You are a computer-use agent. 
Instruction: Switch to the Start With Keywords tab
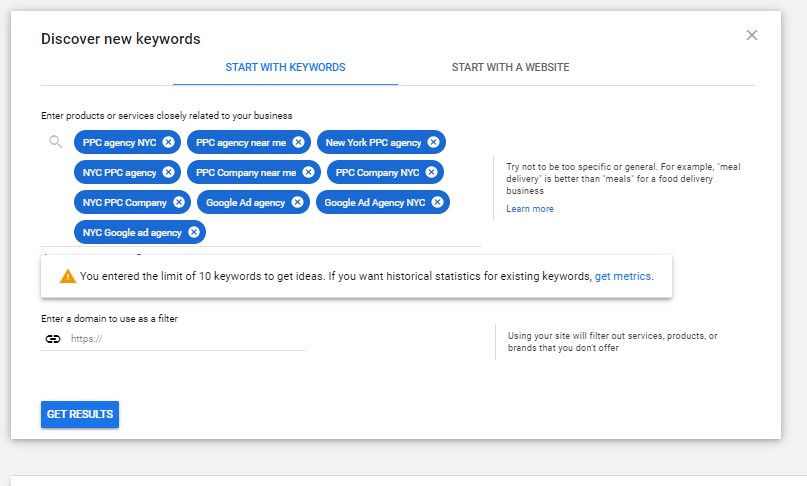click(x=285, y=67)
